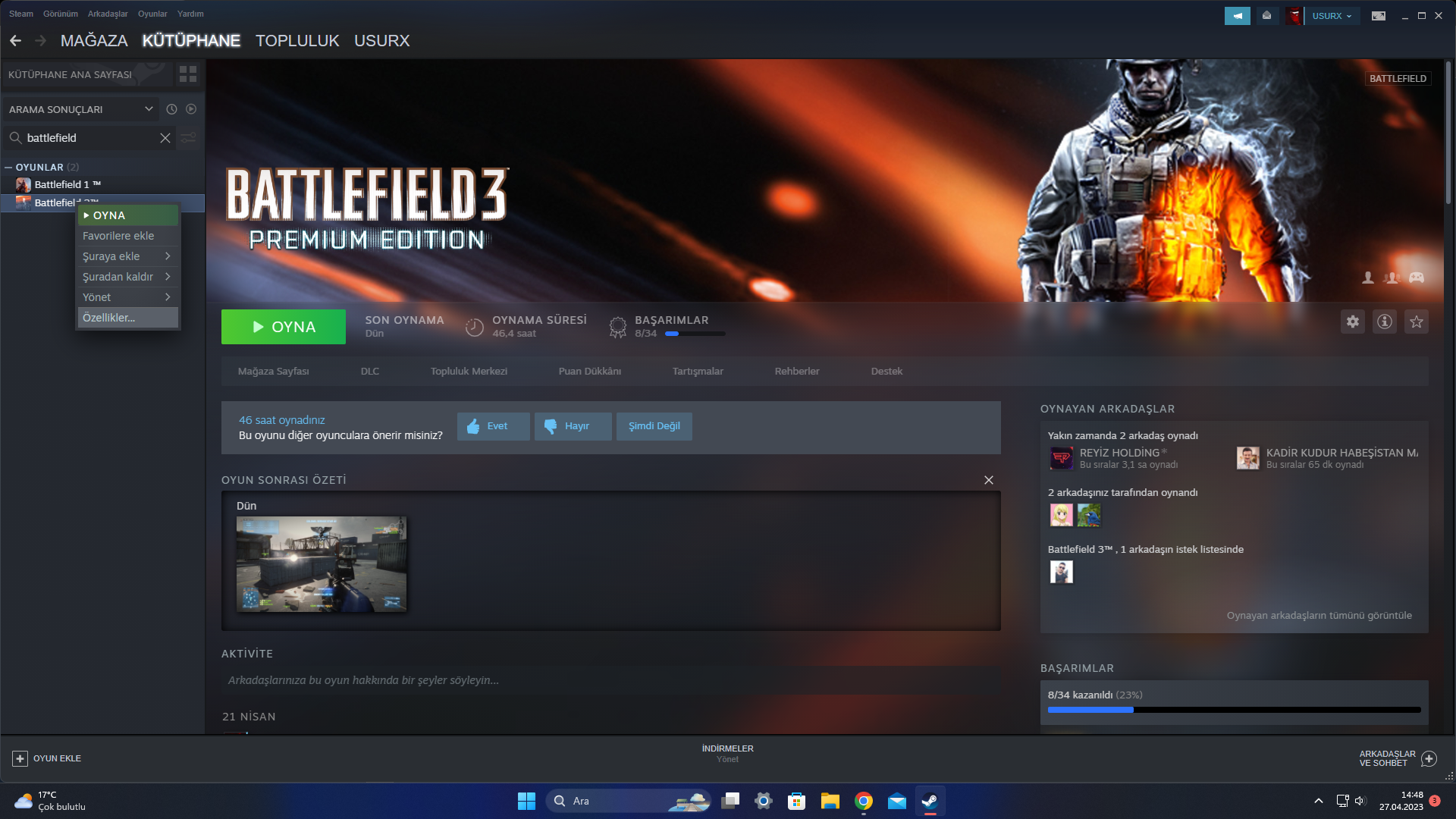Open the Steam menu
This screenshot has height=819, width=1456.
[21, 14]
